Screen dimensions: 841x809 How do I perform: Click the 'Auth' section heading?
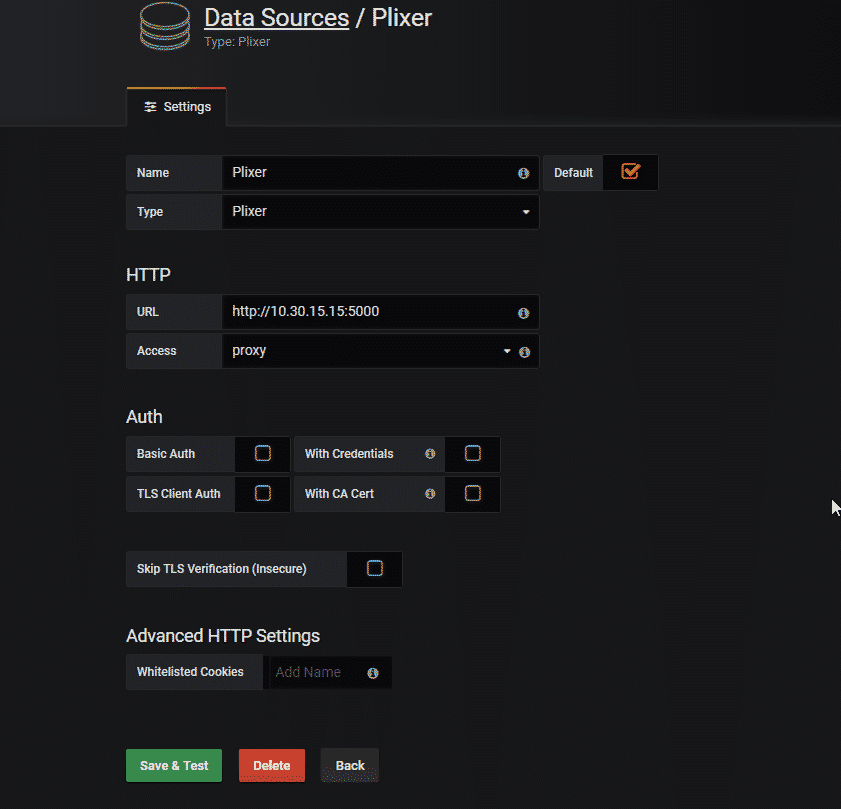[144, 417]
